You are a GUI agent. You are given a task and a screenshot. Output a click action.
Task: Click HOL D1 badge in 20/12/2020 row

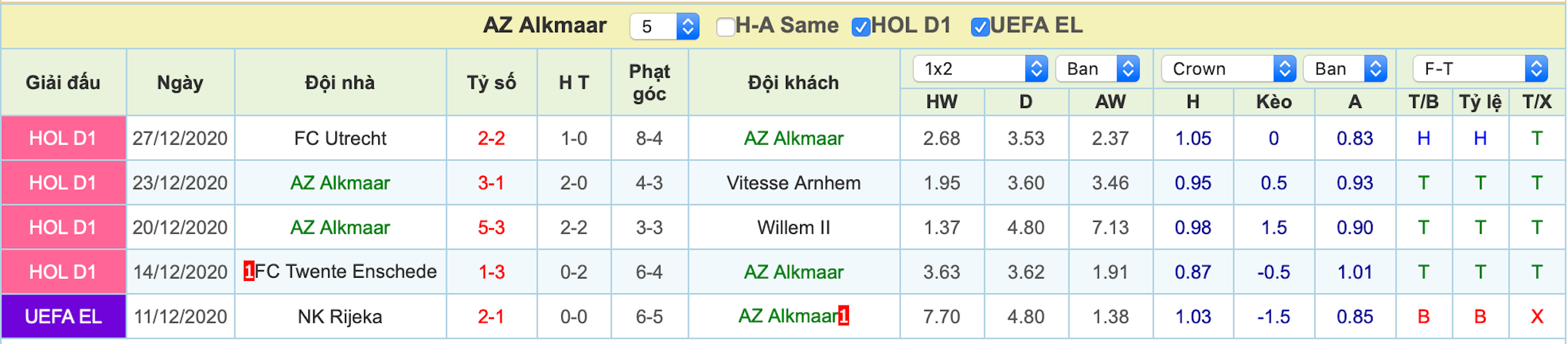pos(63,227)
